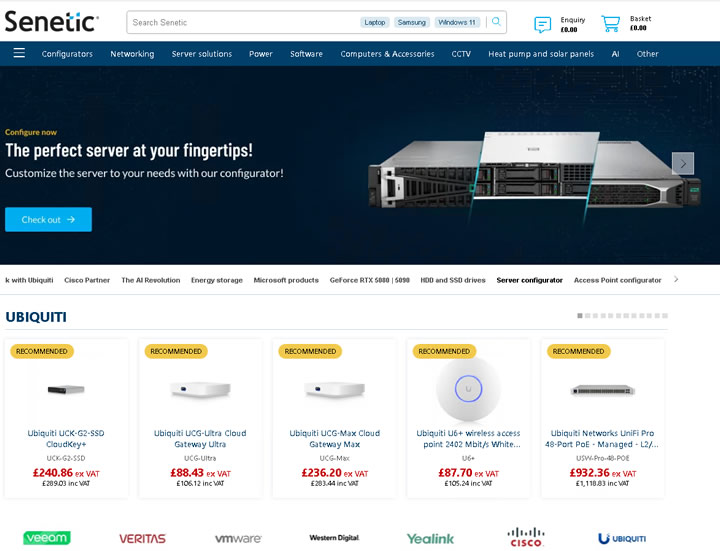
Task: Click the USW-Pro-48-POE SKU text
Action: pos(602,458)
